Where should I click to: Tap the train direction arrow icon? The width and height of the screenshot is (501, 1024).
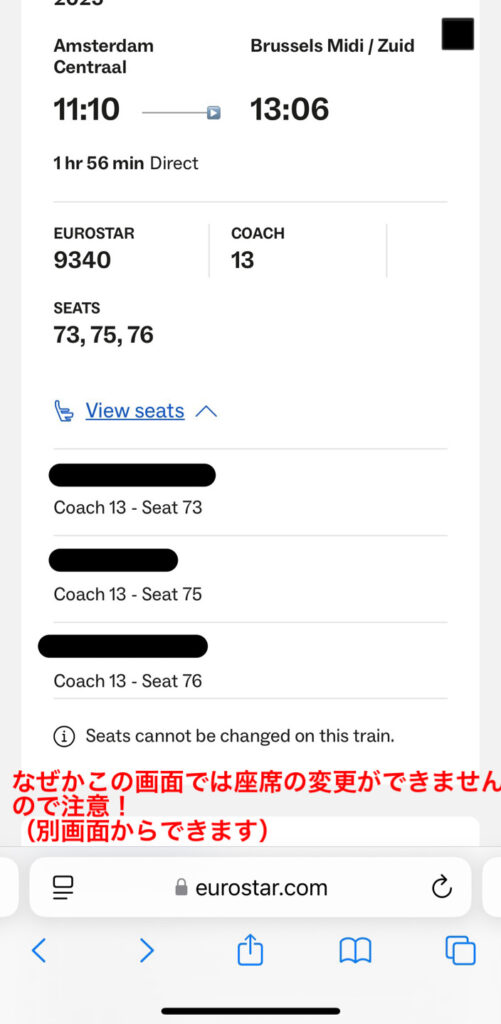coord(214,112)
